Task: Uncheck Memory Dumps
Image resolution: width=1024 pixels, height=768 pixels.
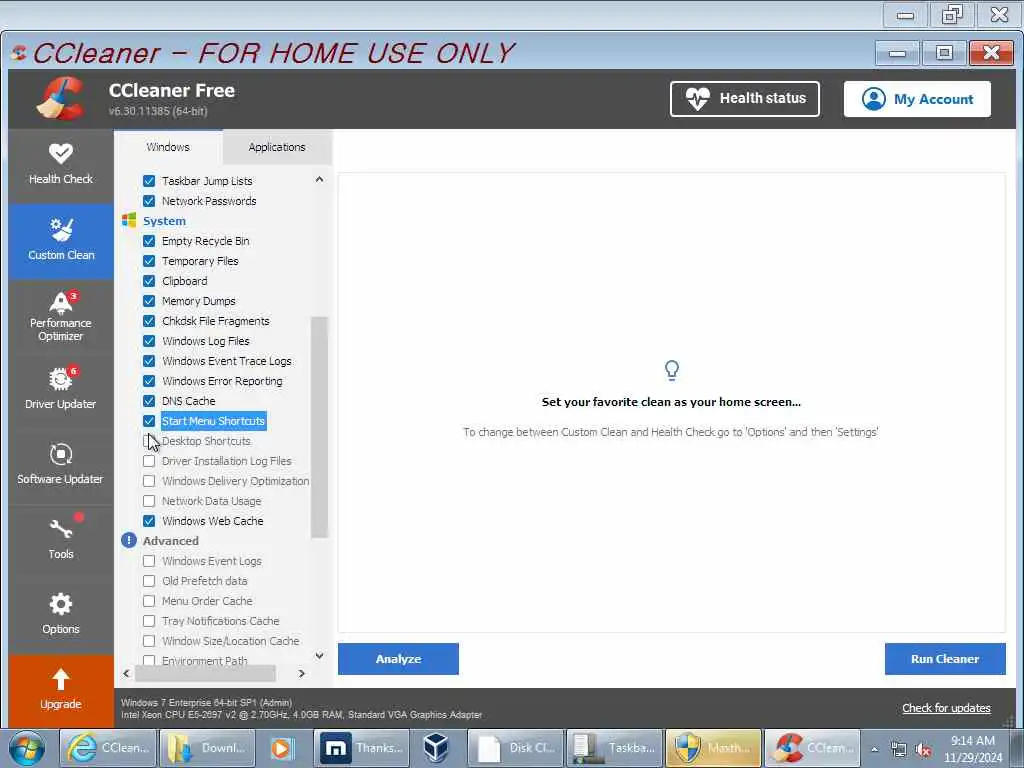Action: [149, 301]
